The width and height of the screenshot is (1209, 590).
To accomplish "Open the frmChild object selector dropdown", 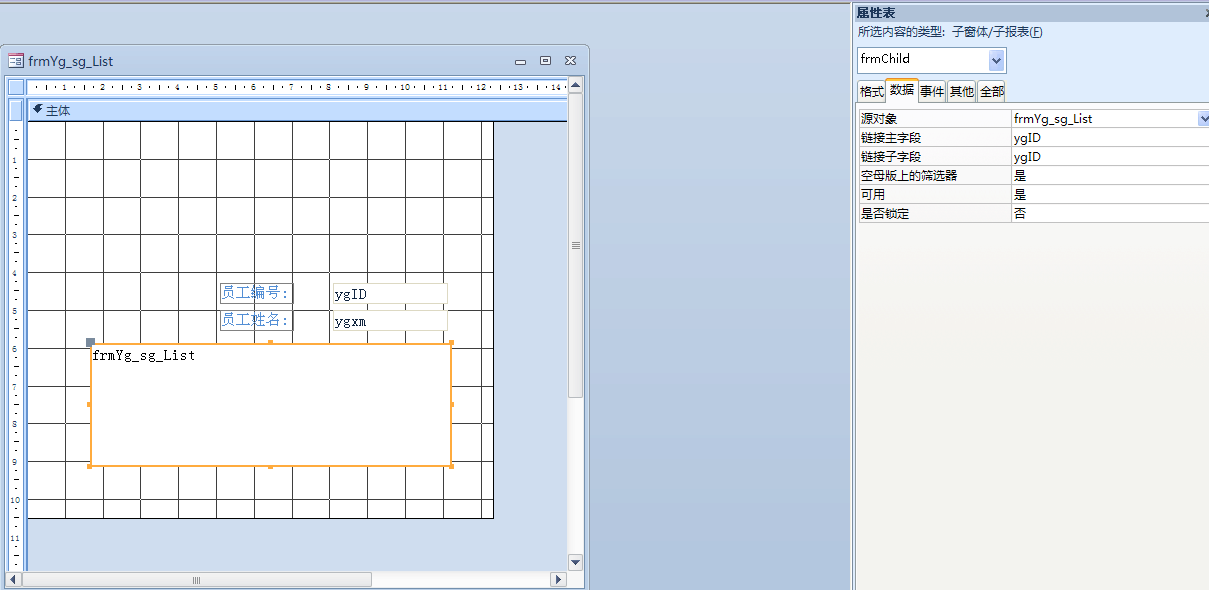I will (996, 60).
